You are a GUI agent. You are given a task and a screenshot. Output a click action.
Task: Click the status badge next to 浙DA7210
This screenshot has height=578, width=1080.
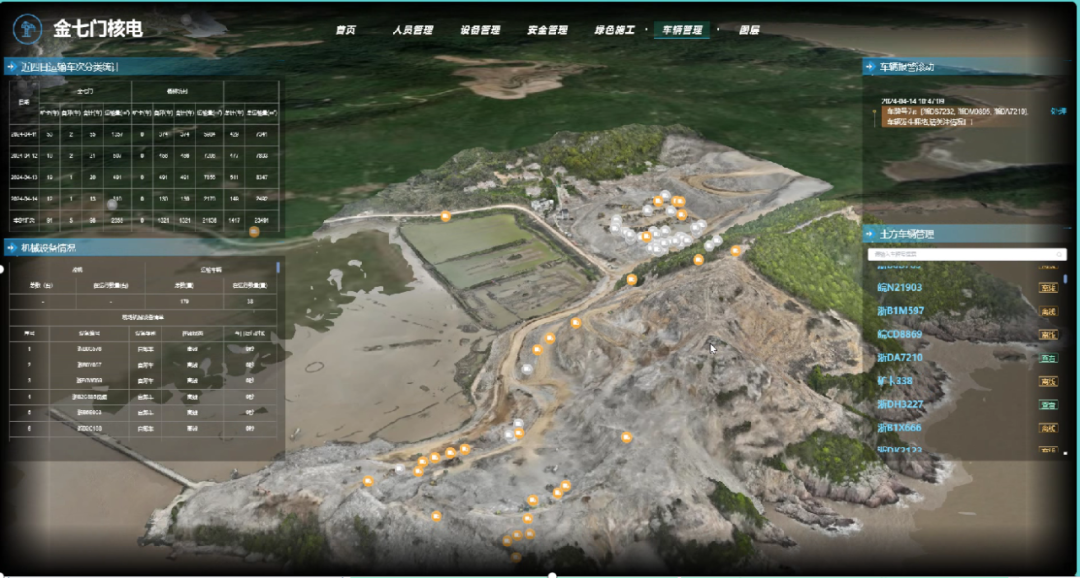1048,358
